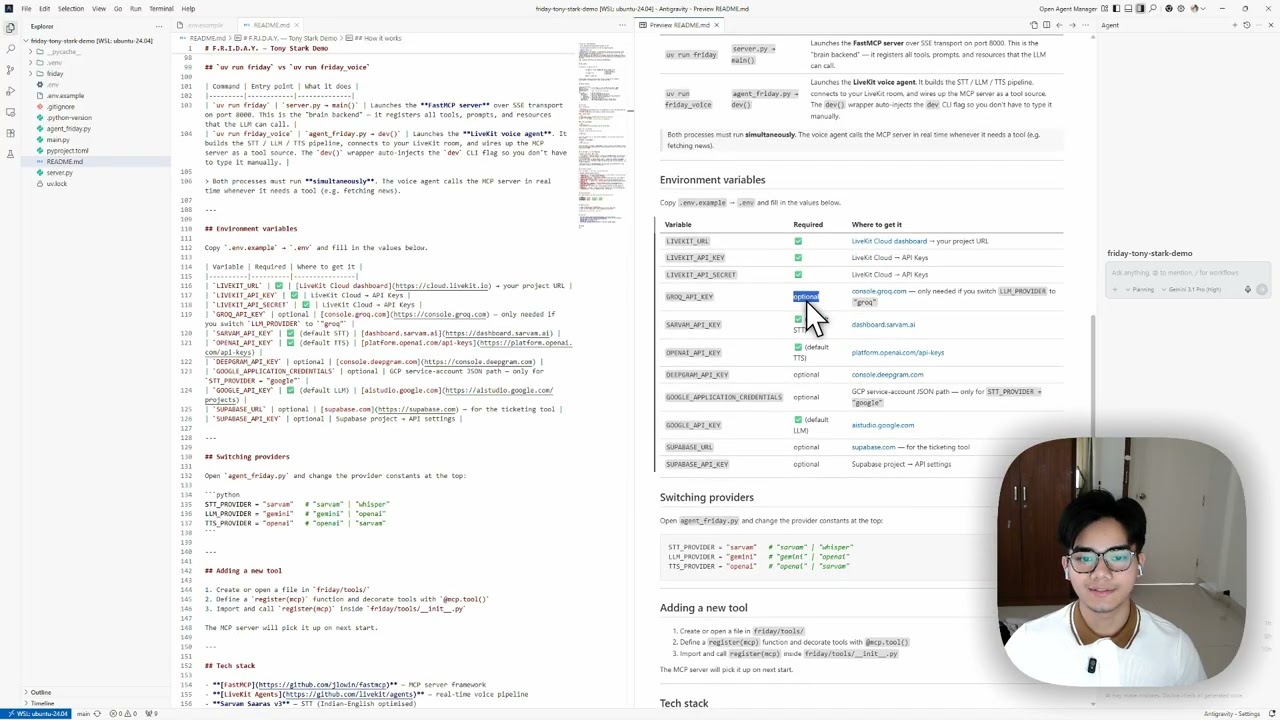The height and width of the screenshot is (720, 1280).
Task: Click the LIVEKIT_API_KEY required checkmark
Action: point(798,257)
